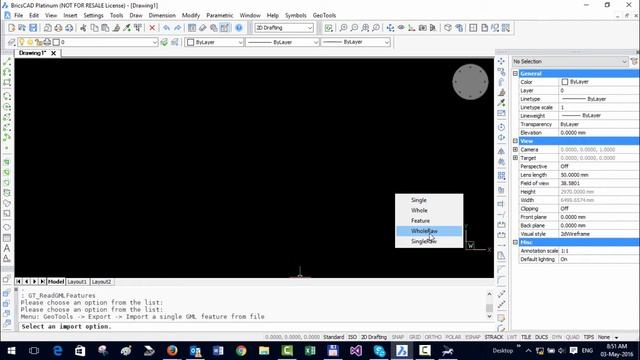Click the Save icon in toolbar
Viewport: 640px width, 360px height.
click(x=33, y=28)
